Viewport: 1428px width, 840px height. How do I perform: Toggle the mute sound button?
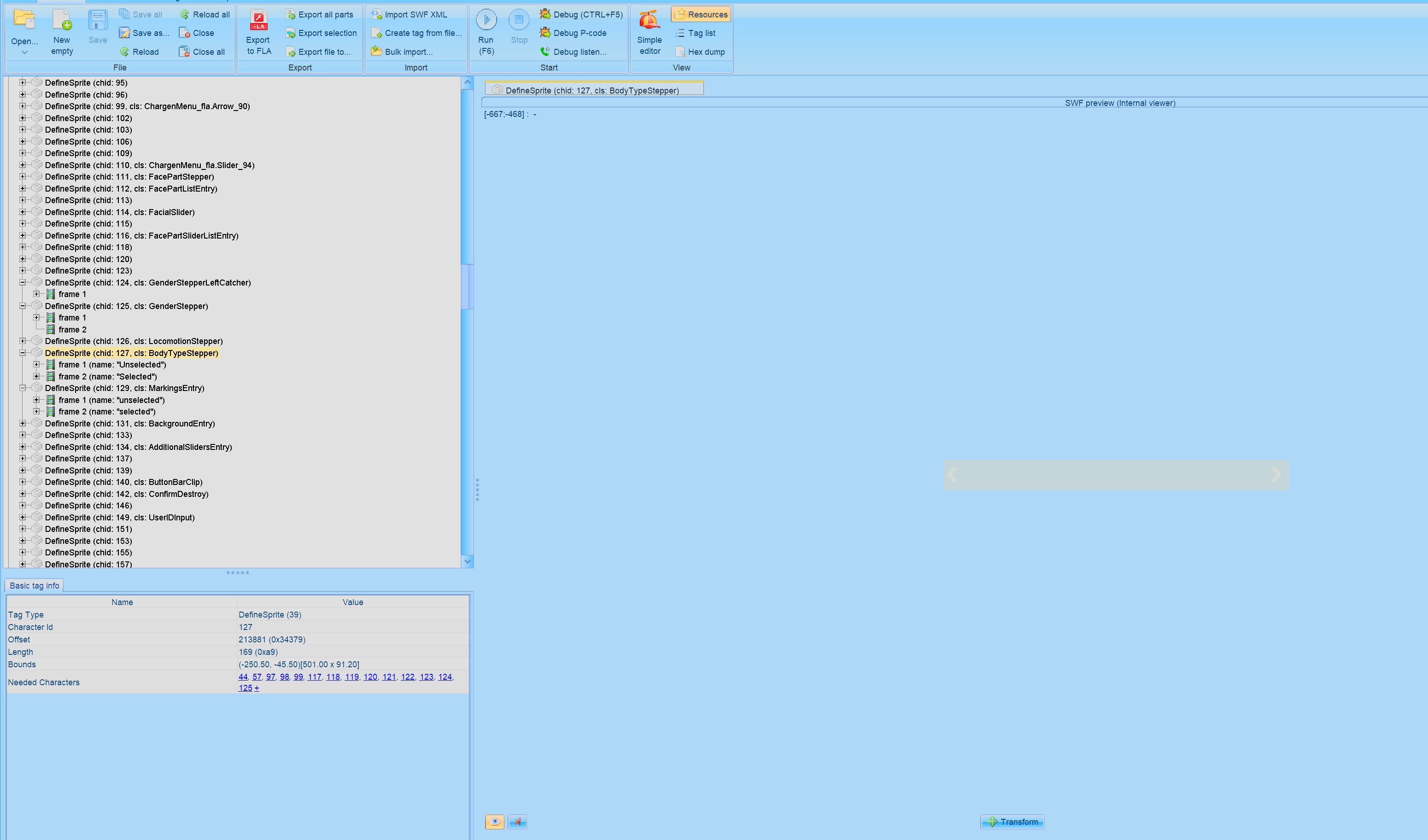pyautogui.click(x=517, y=822)
